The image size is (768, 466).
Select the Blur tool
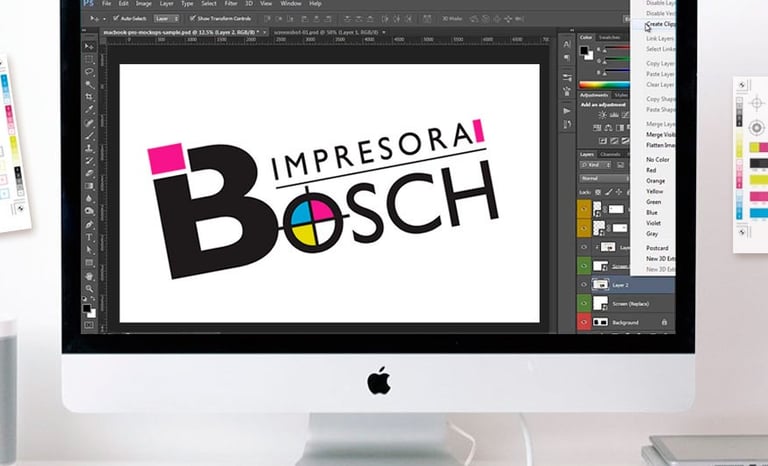tap(89, 198)
